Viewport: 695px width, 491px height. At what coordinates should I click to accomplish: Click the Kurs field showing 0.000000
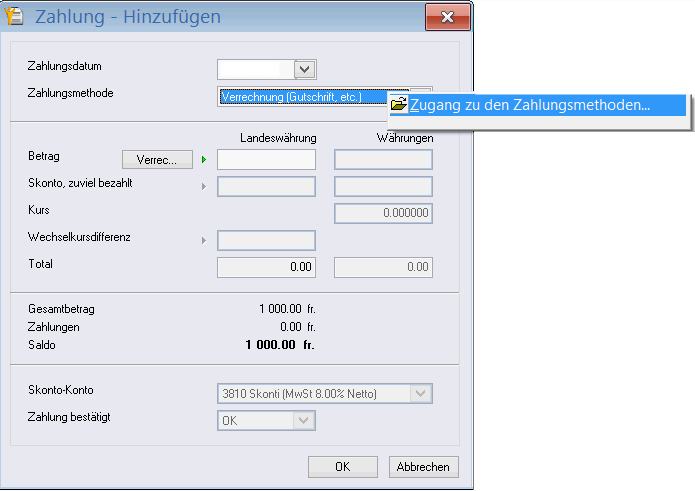(x=383, y=213)
